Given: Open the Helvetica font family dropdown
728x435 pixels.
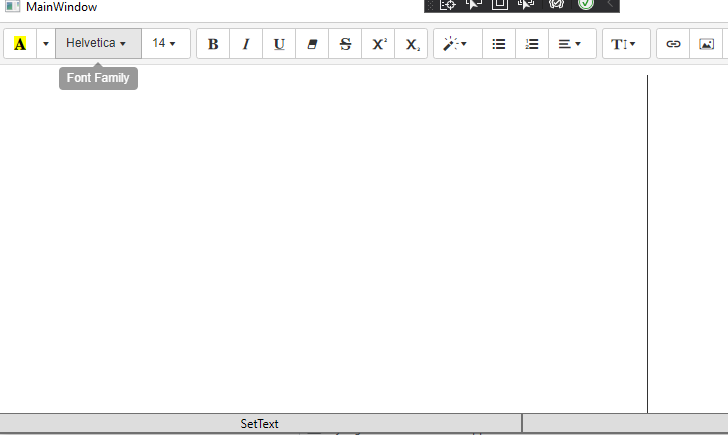Looking at the screenshot, I should click(x=98, y=44).
